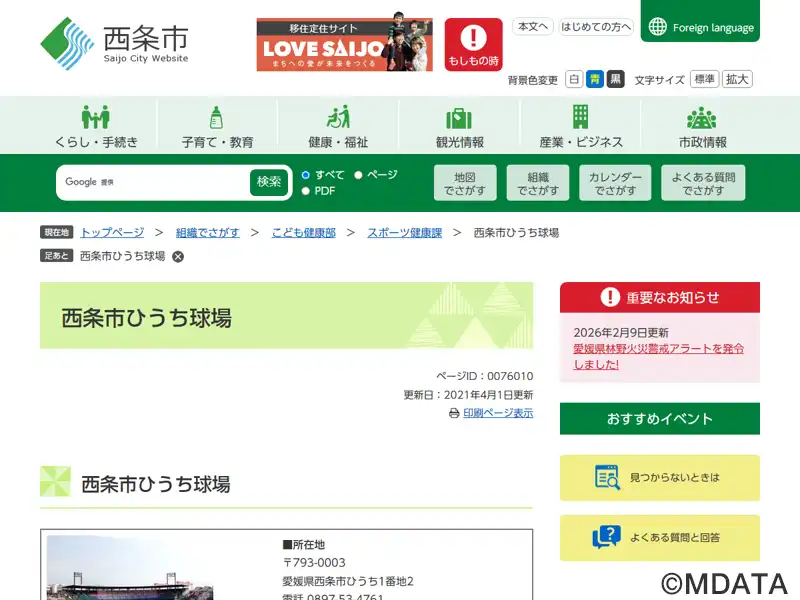
Task: Open Foreign language selector
Action: [x=700, y=21]
